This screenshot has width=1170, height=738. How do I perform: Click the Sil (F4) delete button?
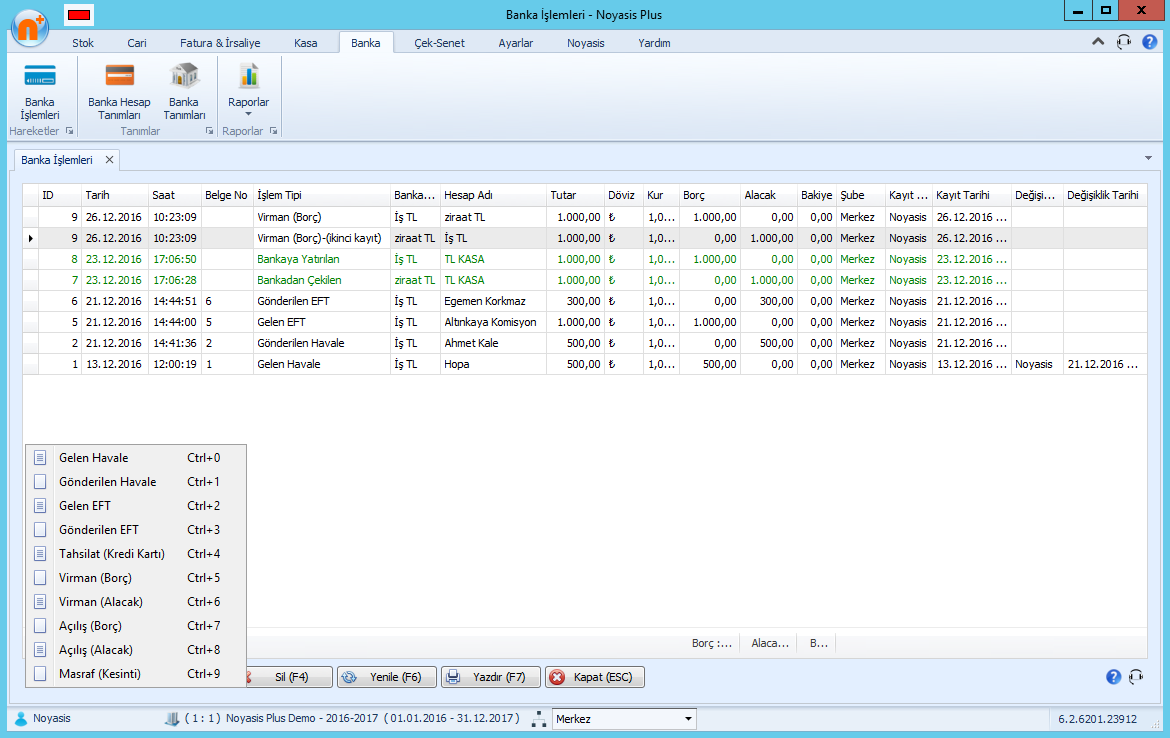tap(290, 677)
